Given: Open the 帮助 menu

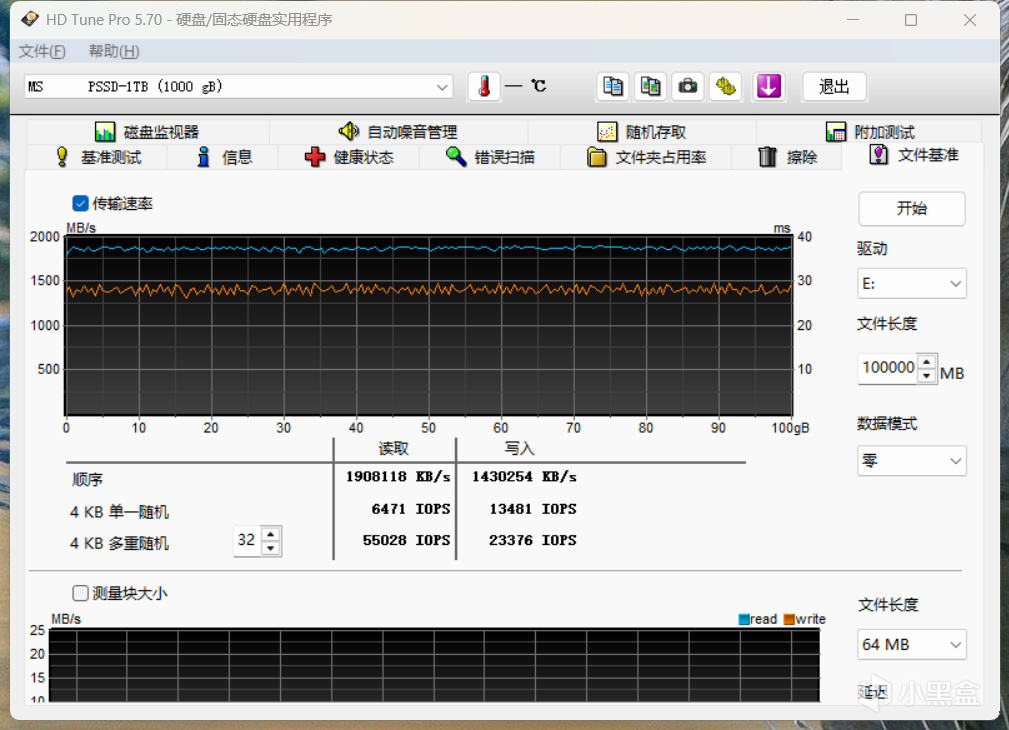Looking at the screenshot, I should (114, 51).
